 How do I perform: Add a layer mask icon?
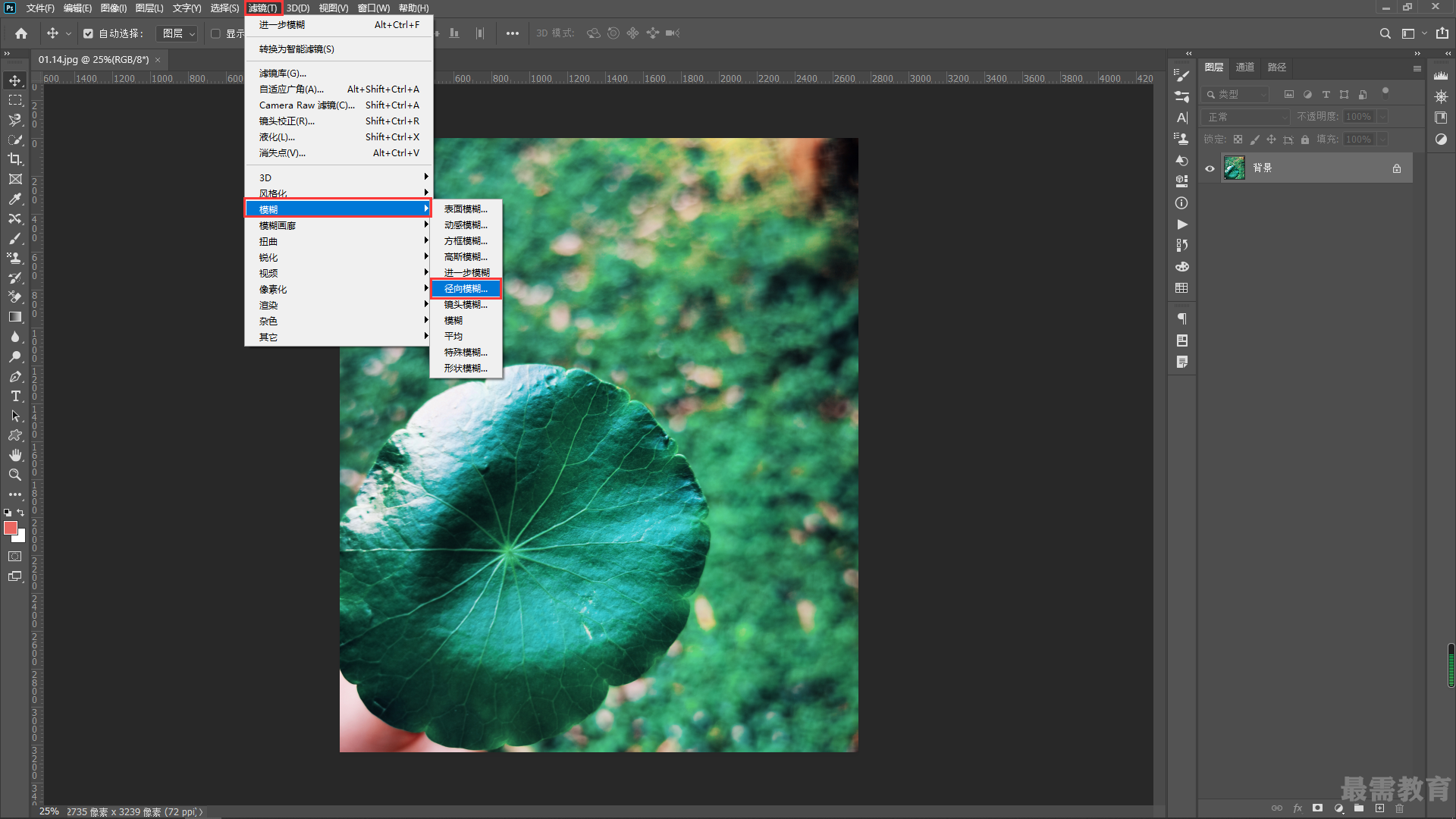tap(1318, 808)
